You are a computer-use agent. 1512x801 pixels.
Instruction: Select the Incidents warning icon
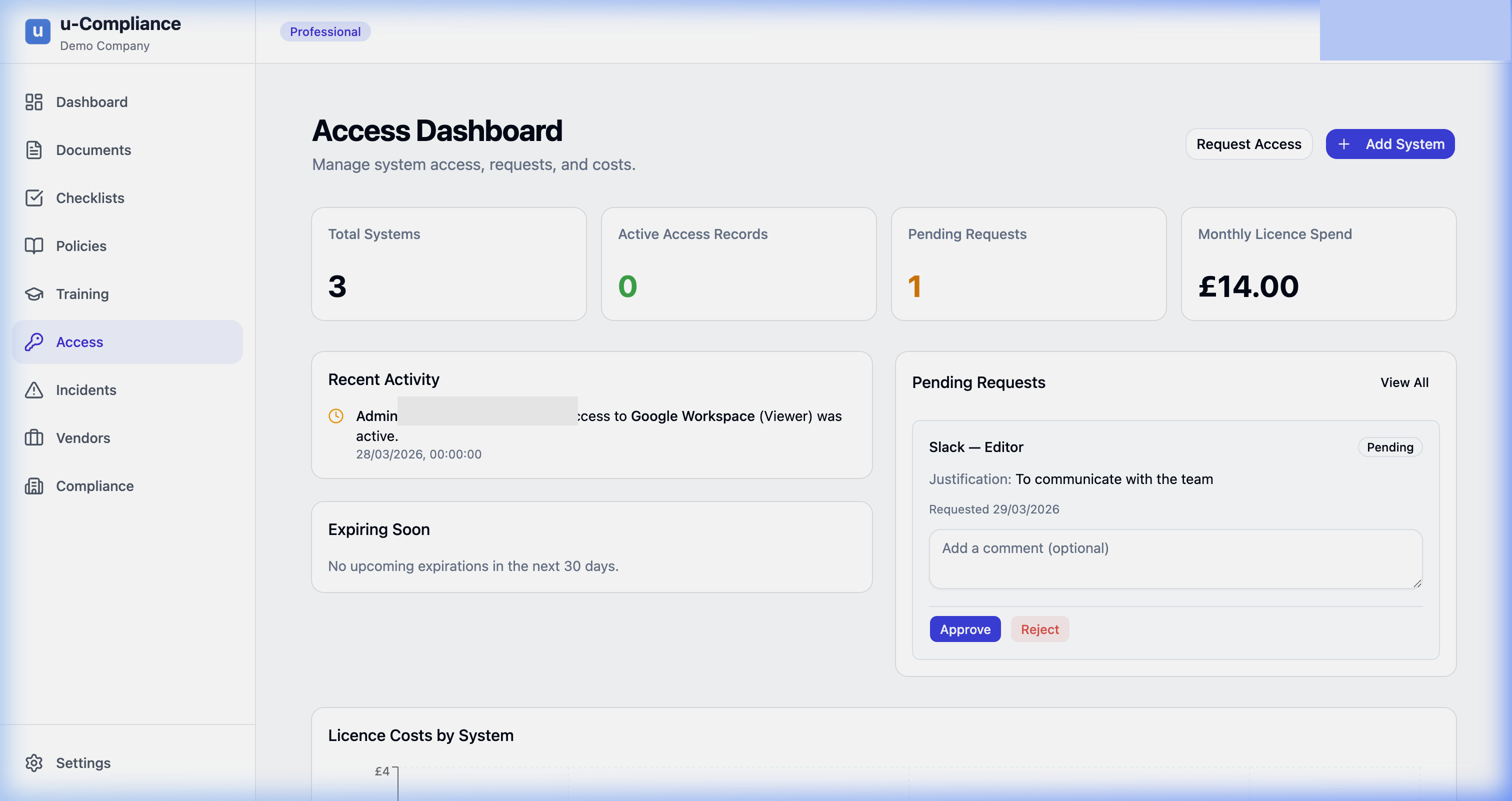pos(34,389)
